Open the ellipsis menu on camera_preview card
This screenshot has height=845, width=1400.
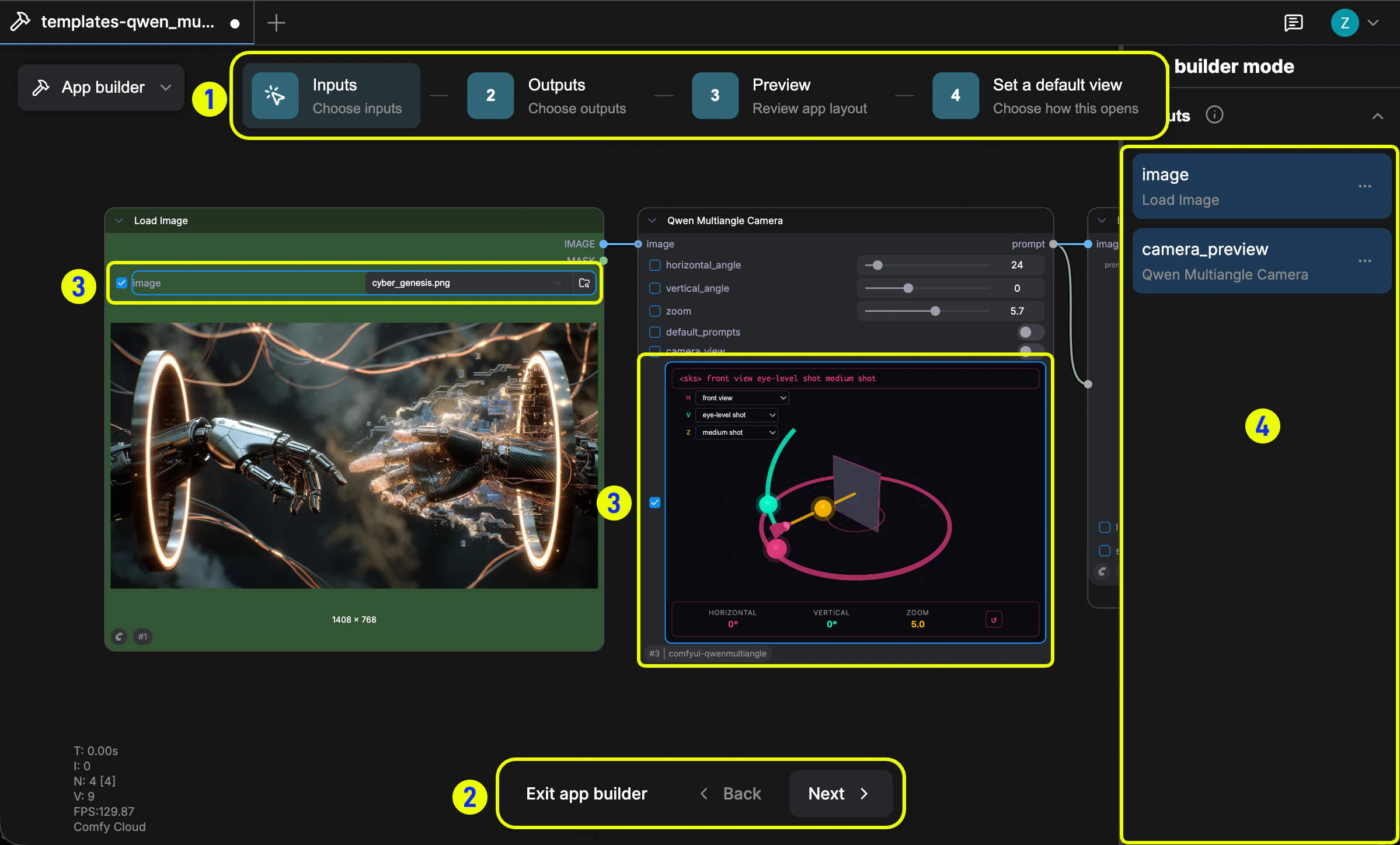tap(1365, 261)
